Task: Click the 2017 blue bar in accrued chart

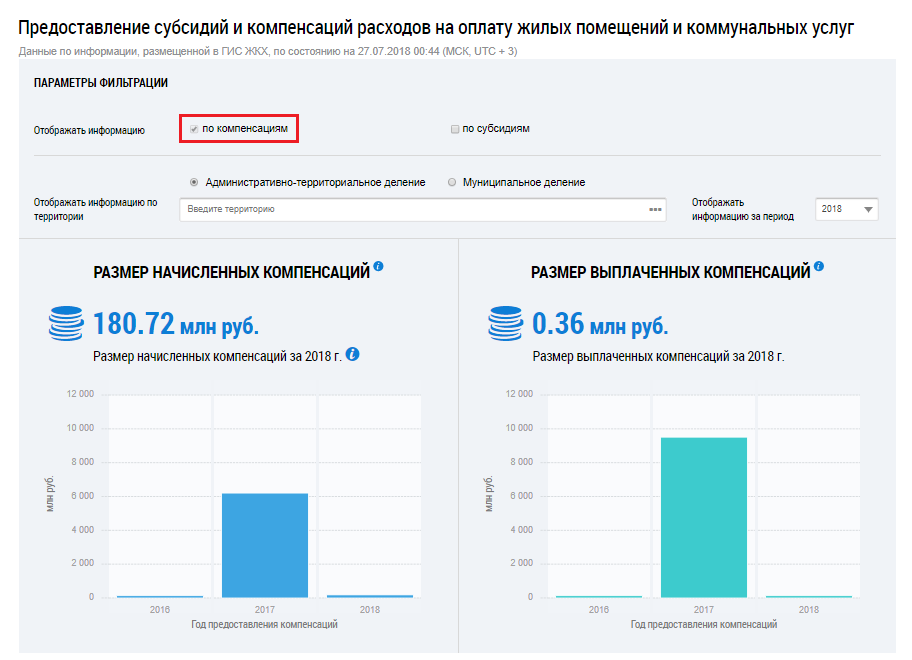Action: (265, 545)
